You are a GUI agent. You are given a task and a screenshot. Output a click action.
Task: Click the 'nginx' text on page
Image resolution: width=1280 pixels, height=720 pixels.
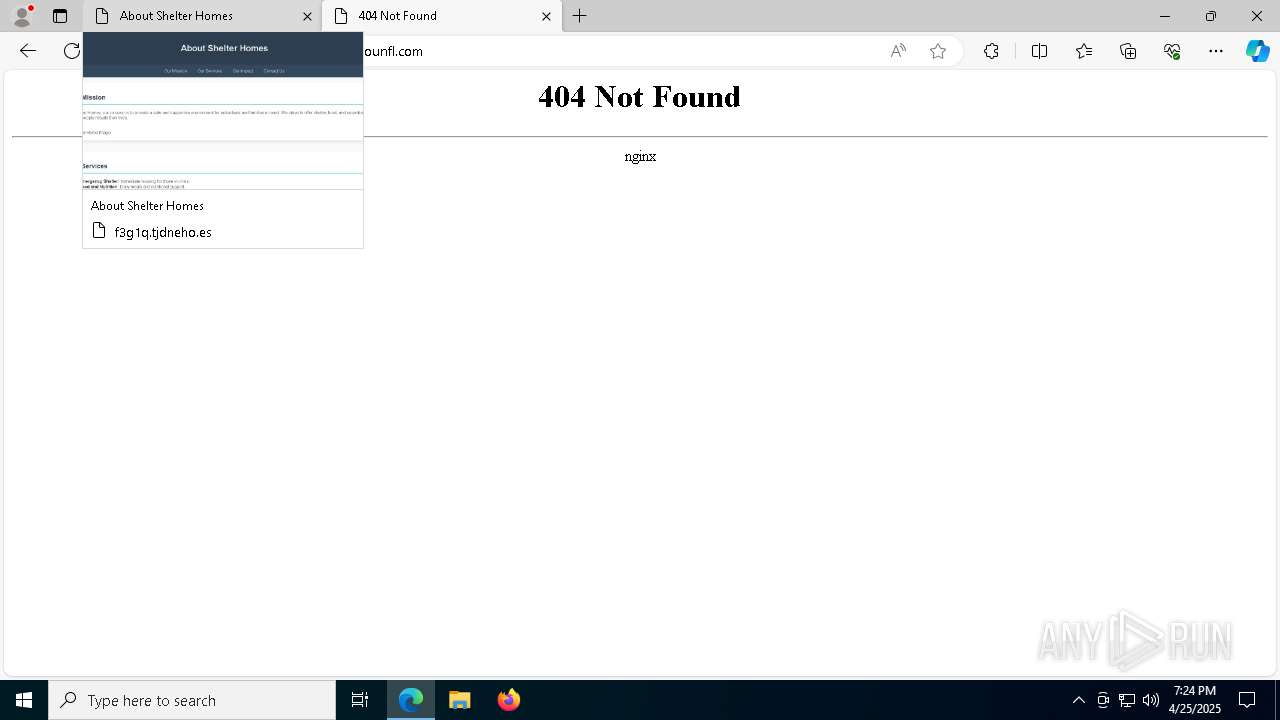coord(640,156)
